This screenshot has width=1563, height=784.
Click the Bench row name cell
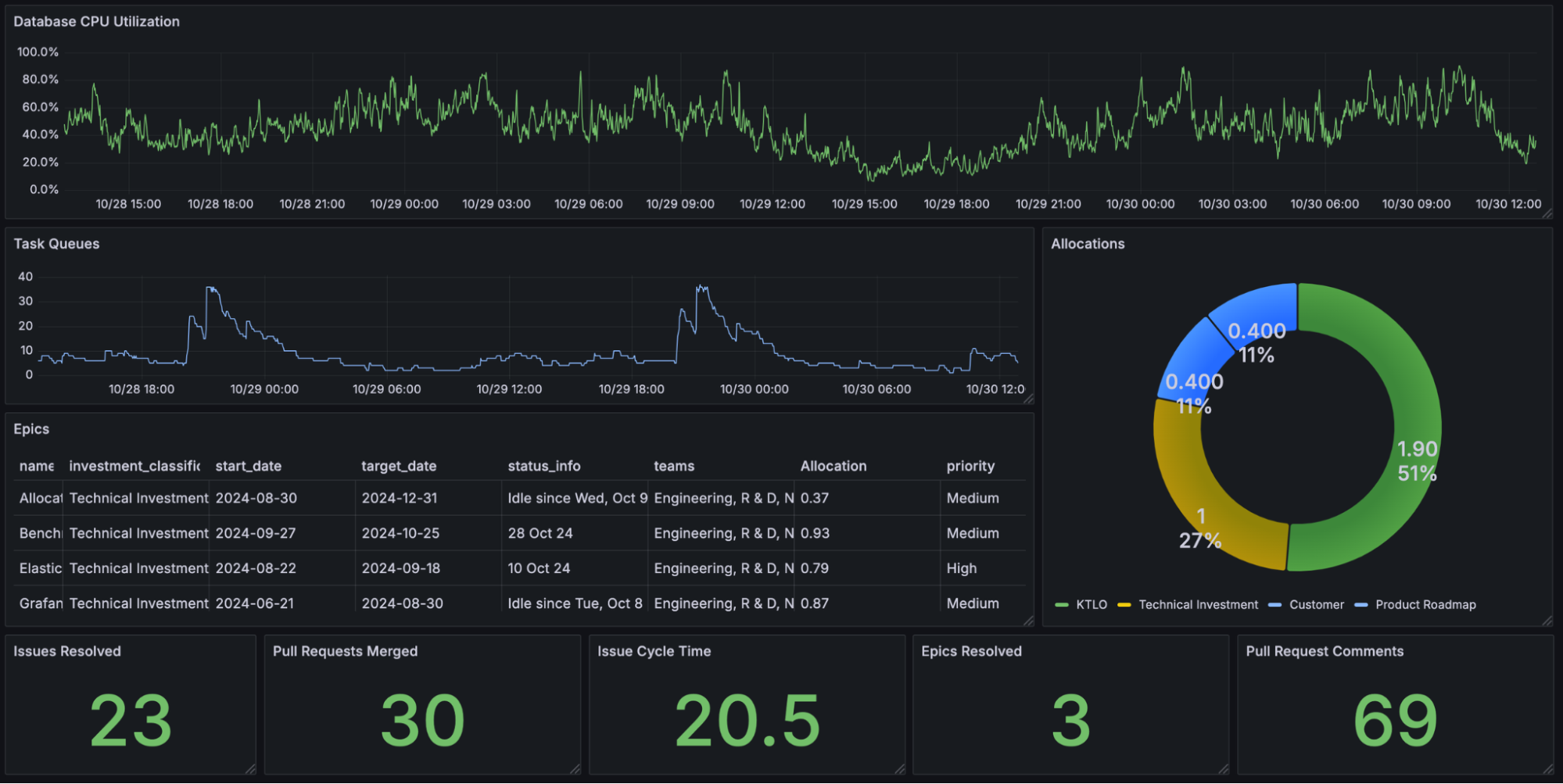point(40,533)
